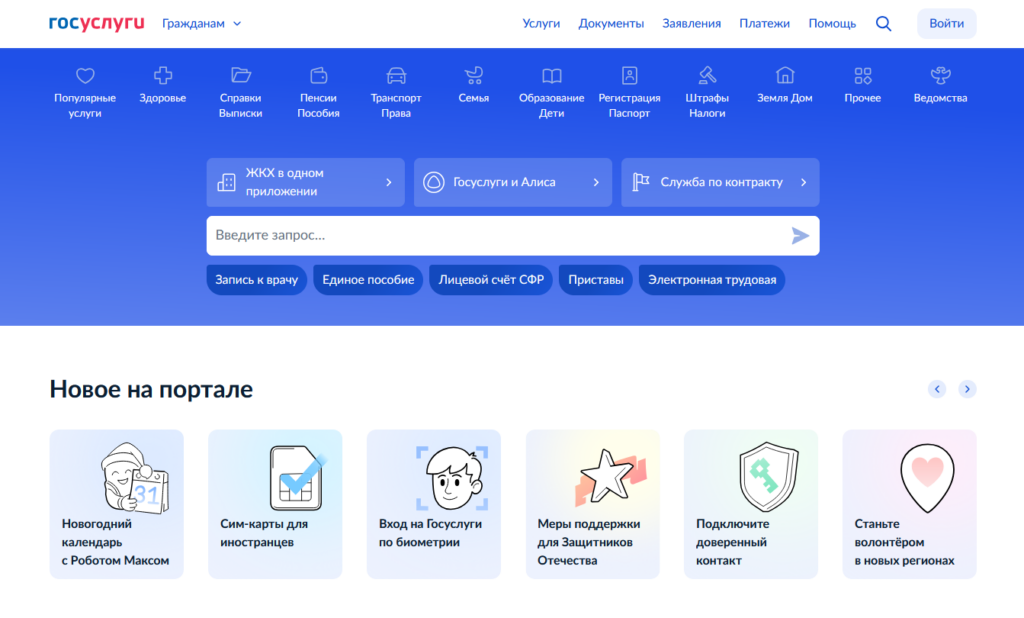1024x618 pixels.
Task: Show previous Новое на портале cards
Action: click(x=937, y=389)
